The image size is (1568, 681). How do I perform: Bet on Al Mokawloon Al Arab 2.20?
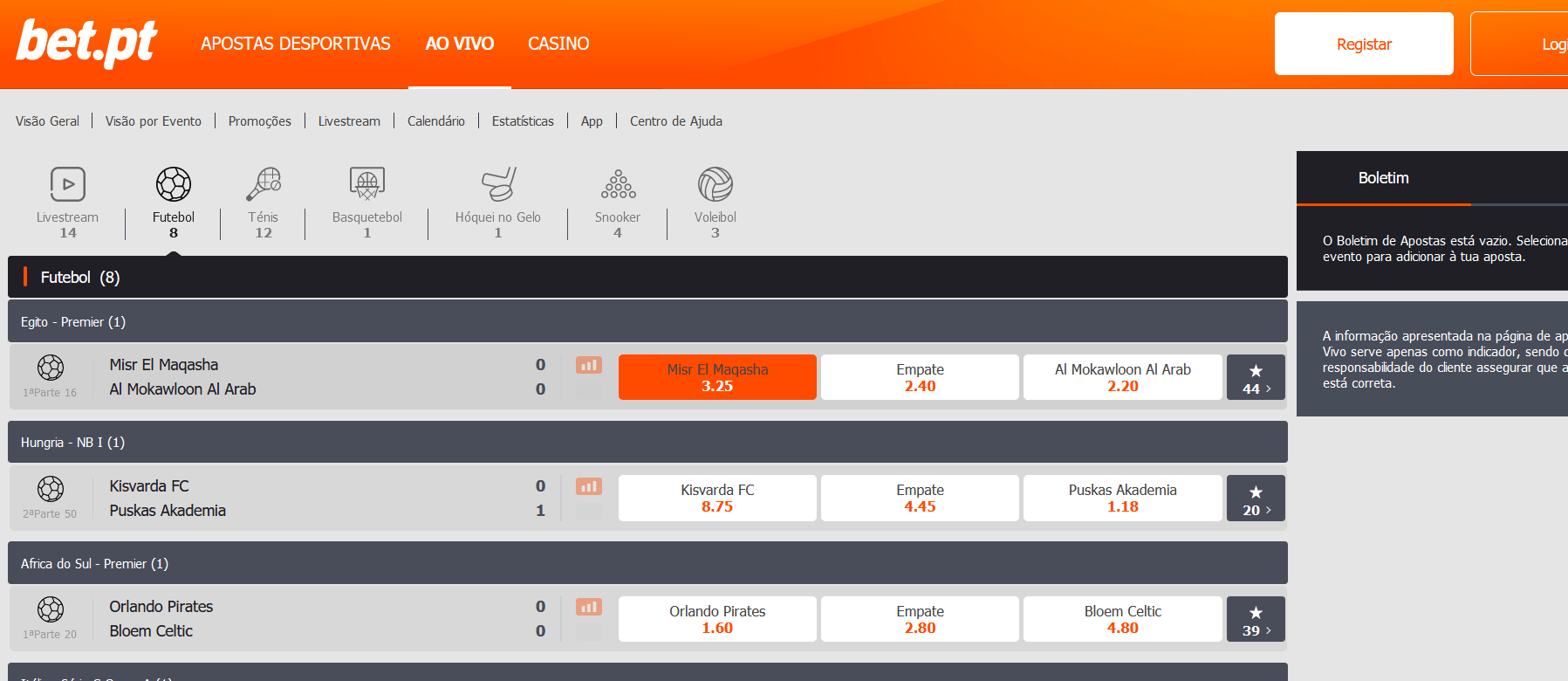click(1123, 377)
